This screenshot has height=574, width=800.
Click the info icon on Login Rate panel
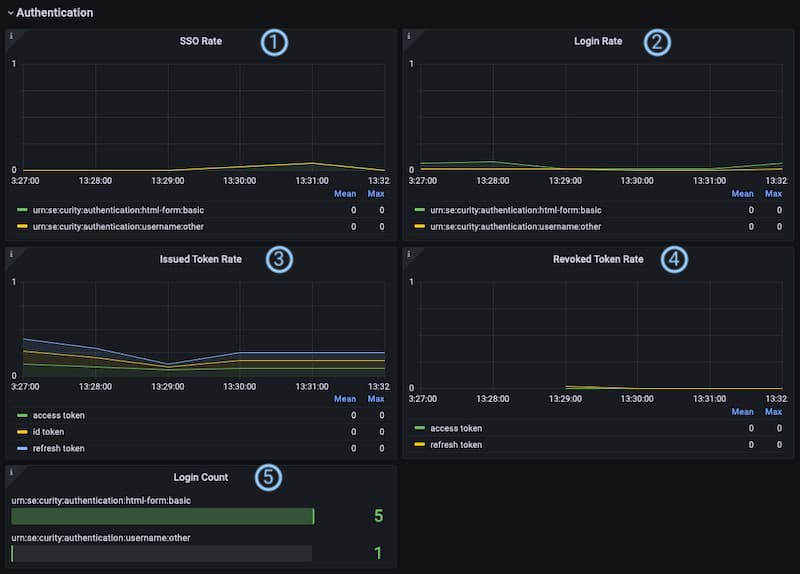409,36
